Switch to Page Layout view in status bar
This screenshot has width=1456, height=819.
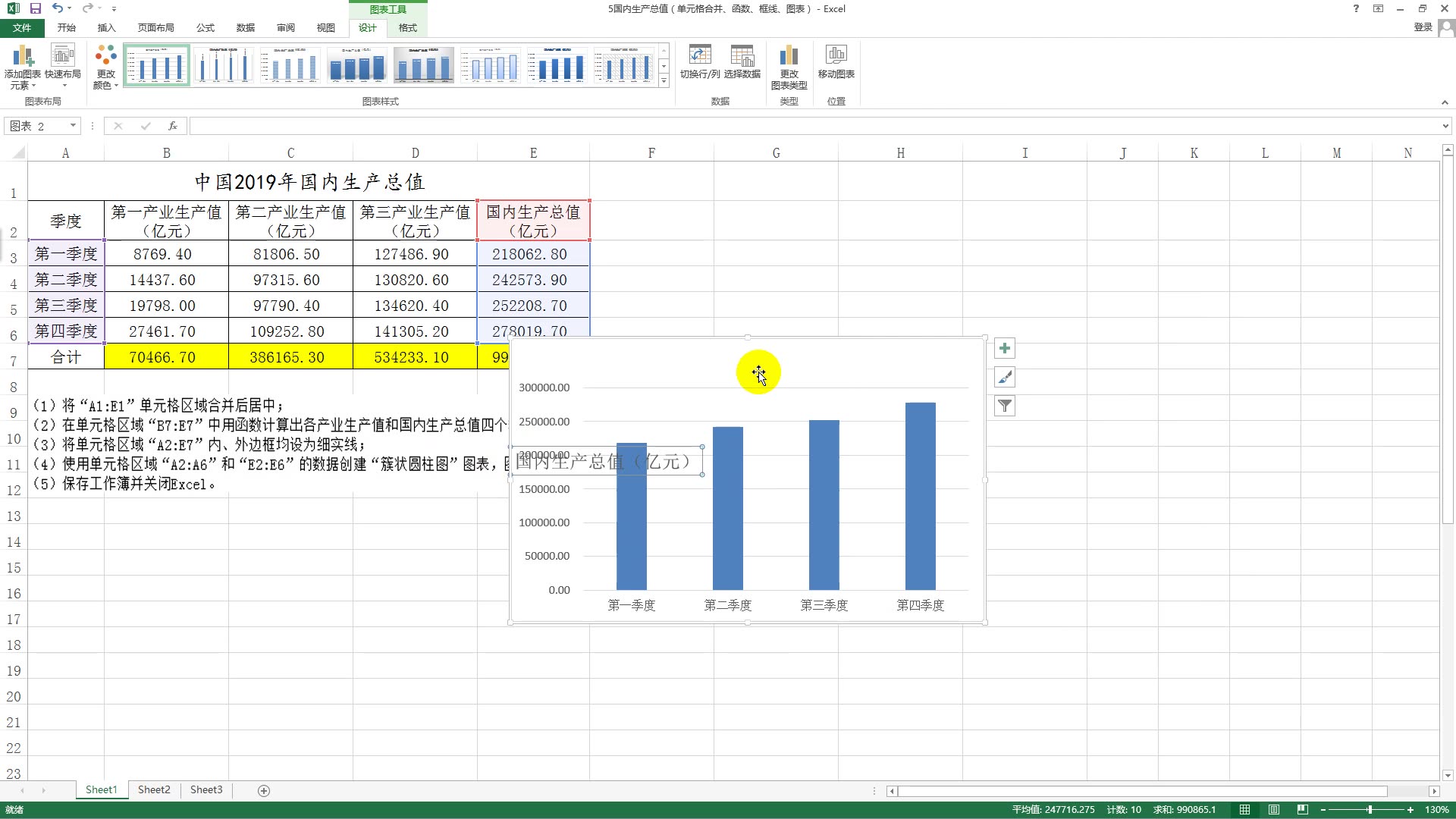pos(1274,810)
